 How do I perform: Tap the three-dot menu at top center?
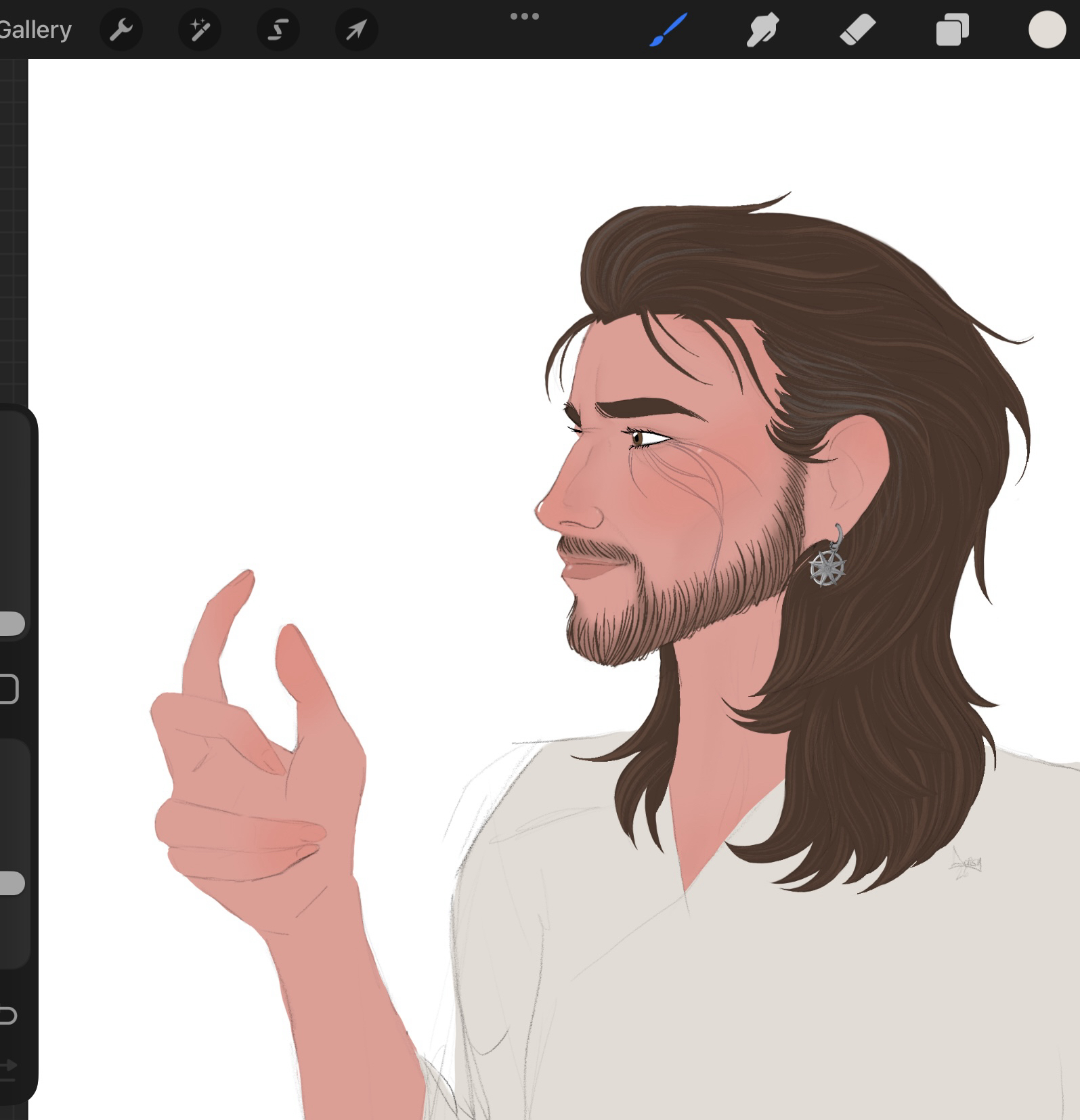click(525, 16)
